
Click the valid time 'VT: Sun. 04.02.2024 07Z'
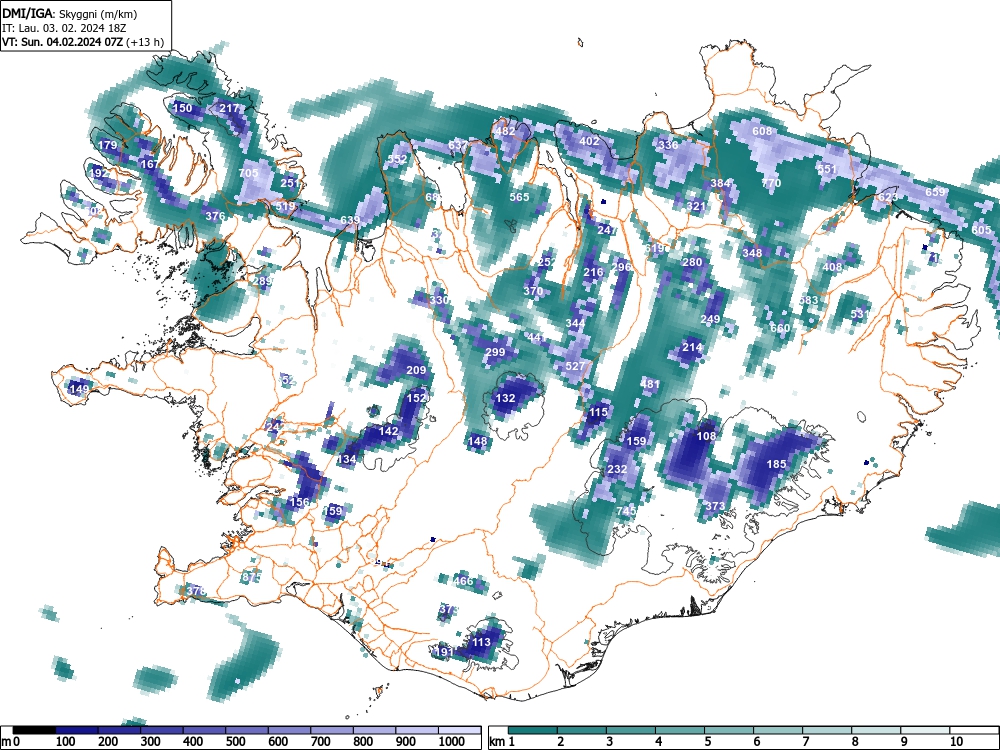point(62,42)
